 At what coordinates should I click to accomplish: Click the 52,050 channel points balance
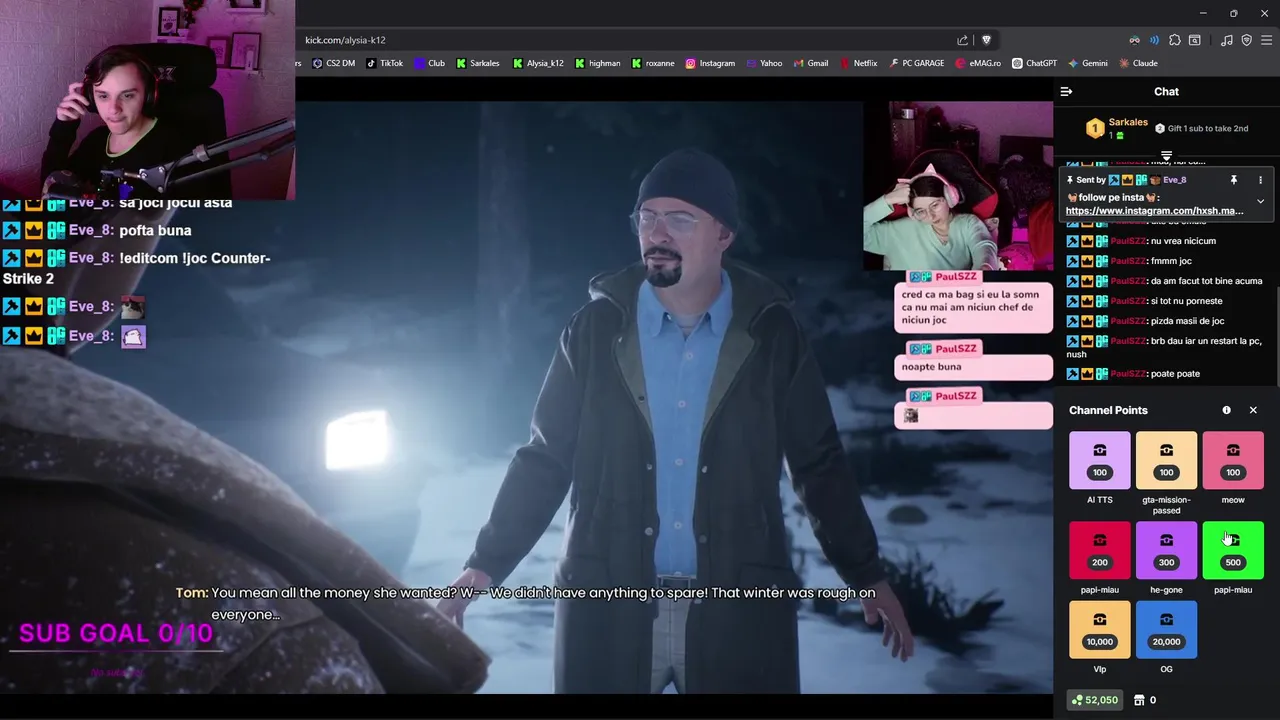[x=1094, y=700]
